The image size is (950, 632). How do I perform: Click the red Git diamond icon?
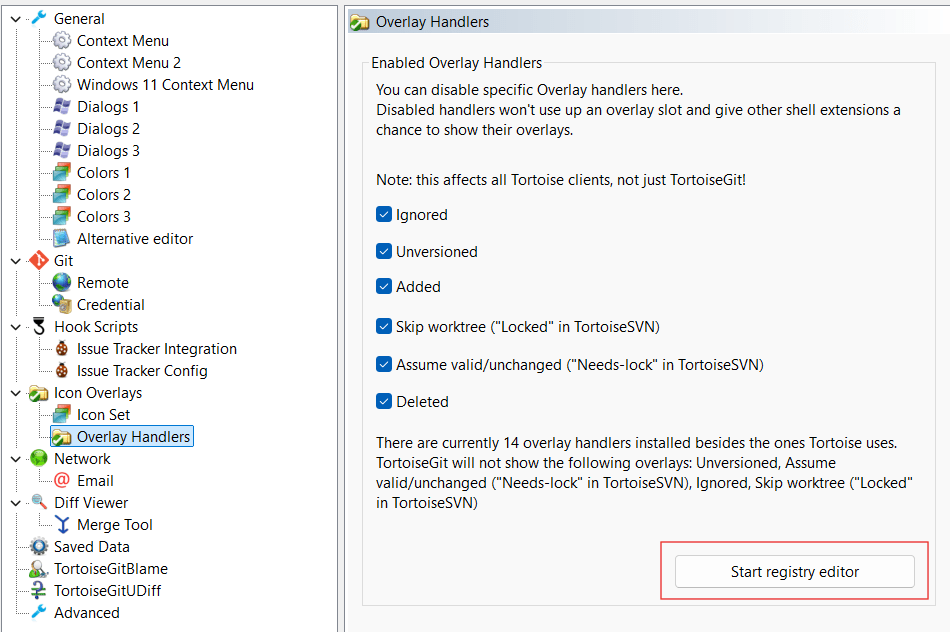[39, 261]
